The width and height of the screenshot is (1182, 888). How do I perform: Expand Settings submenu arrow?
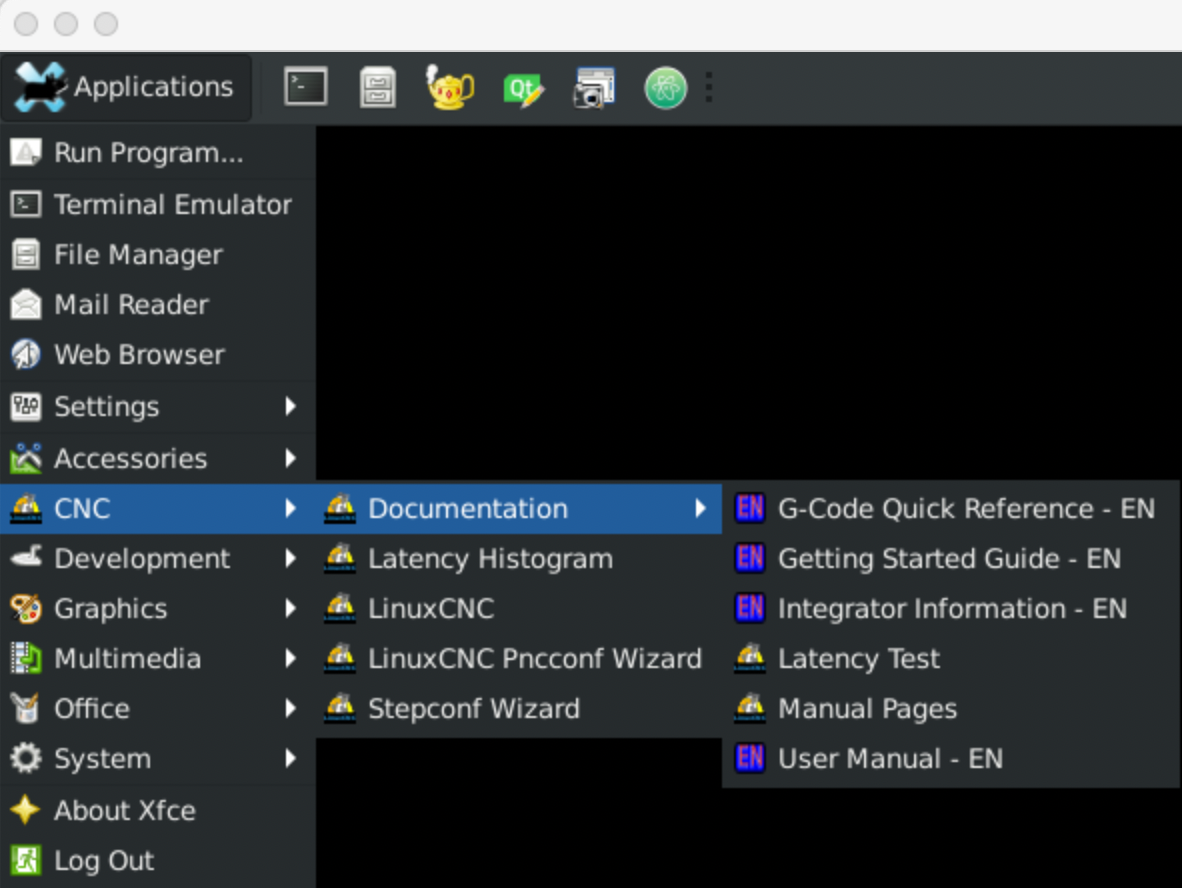point(290,407)
